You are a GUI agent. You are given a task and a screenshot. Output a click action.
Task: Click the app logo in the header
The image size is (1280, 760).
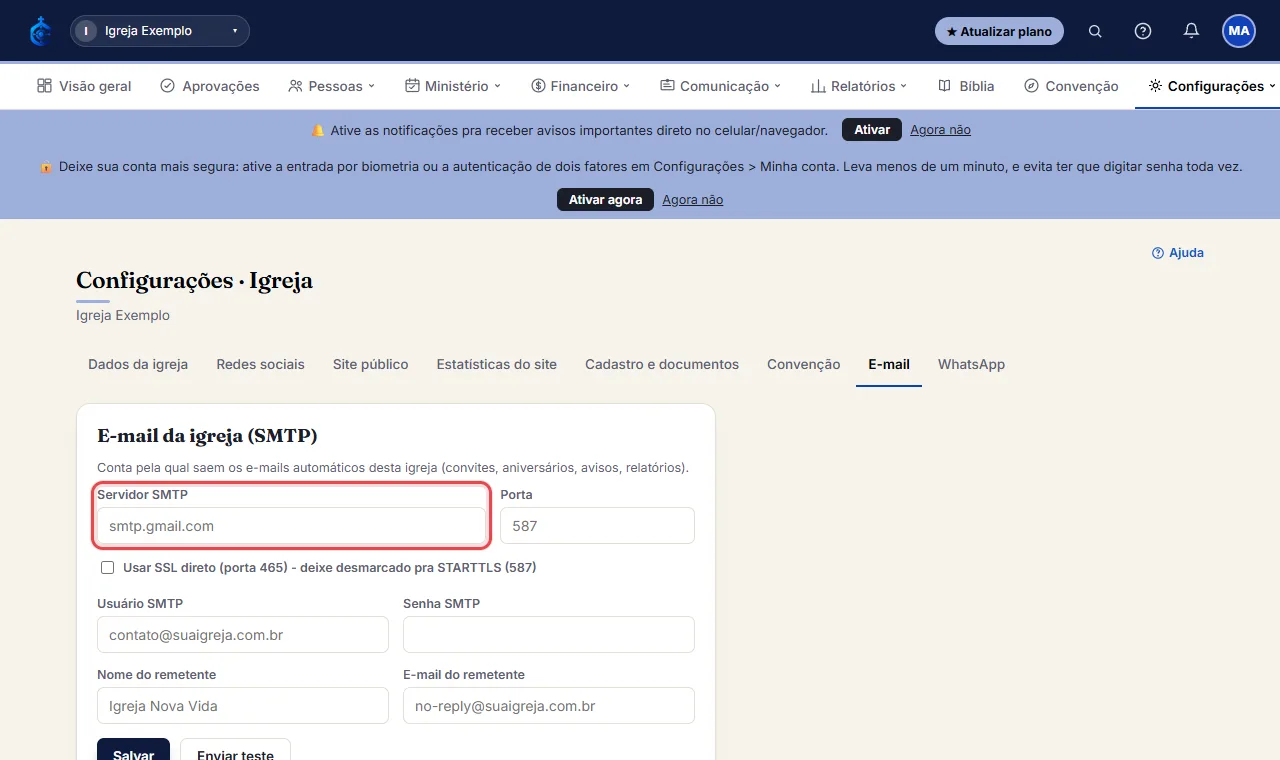40,31
